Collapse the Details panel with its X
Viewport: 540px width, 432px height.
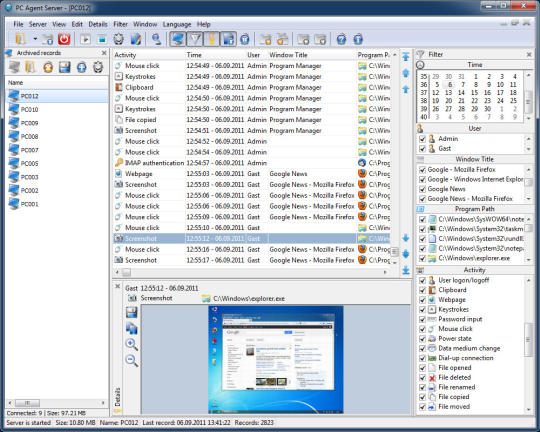coord(117,286)
